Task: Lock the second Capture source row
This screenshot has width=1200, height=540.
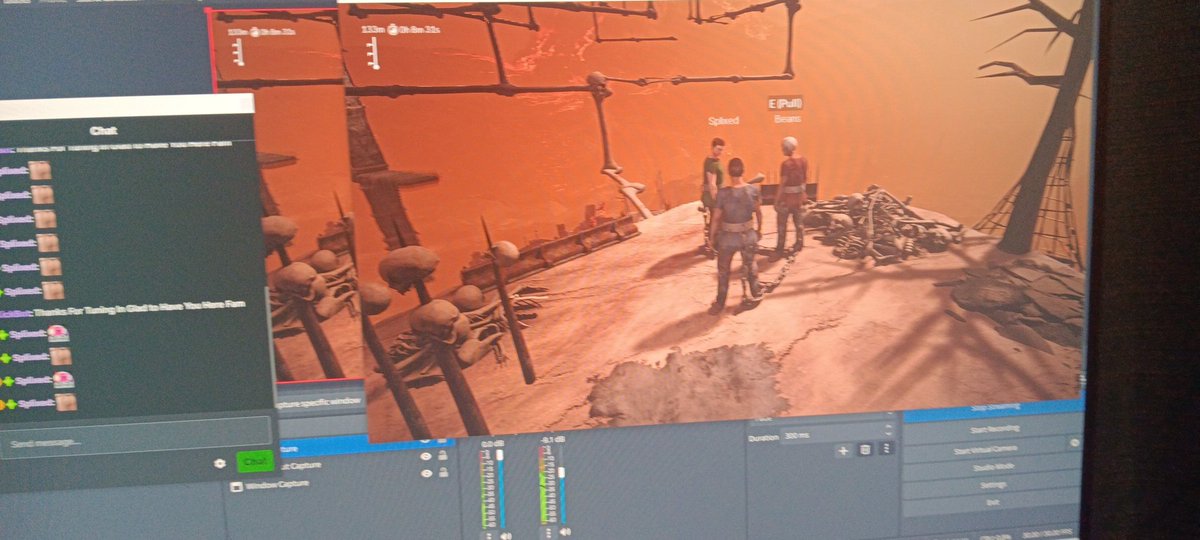Action: pyautogui.click(x=442, y=456)
